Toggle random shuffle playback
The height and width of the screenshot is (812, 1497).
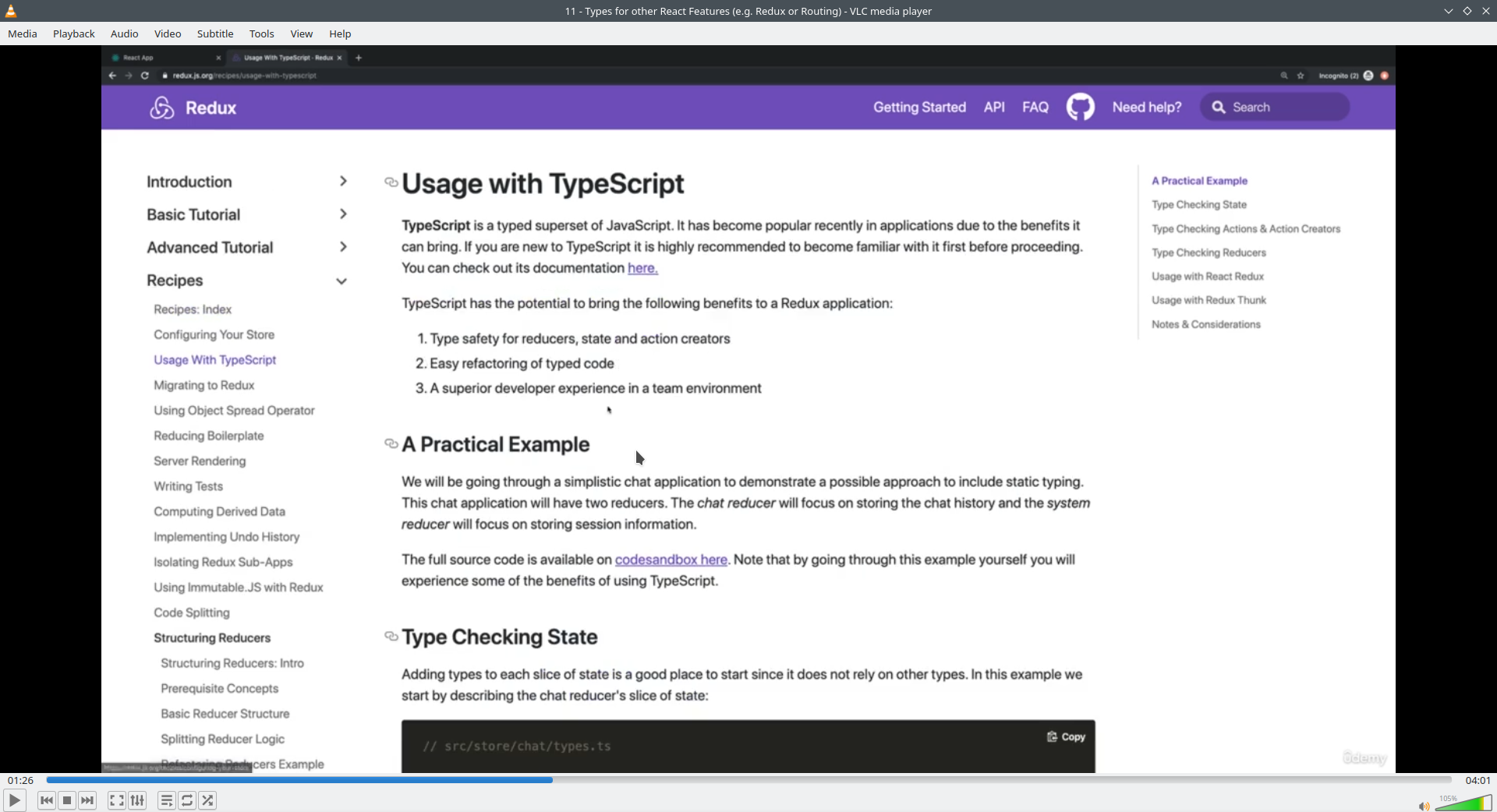[x=207, y=800]
